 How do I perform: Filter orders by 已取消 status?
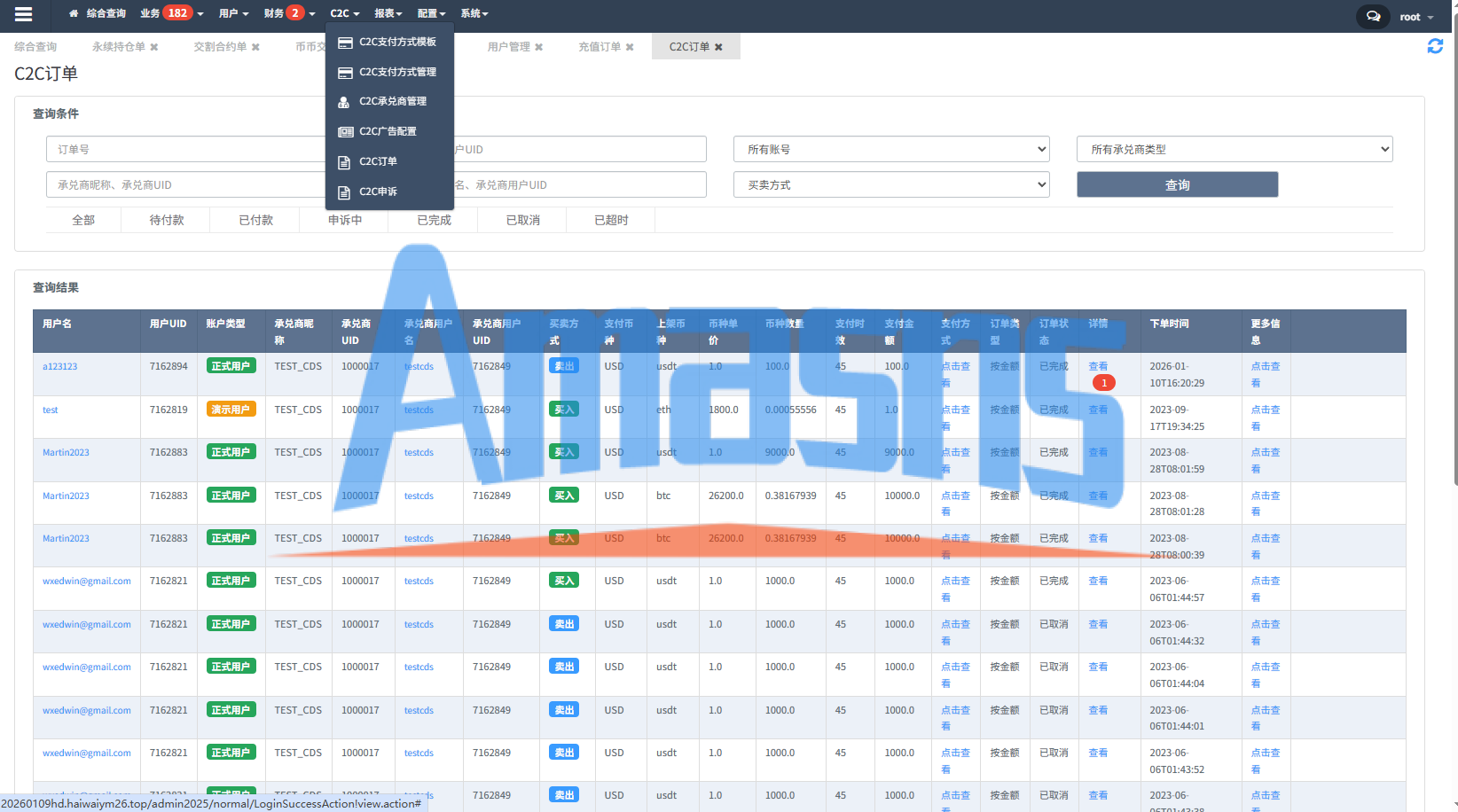pyautogui.click(x=522, y=220)
